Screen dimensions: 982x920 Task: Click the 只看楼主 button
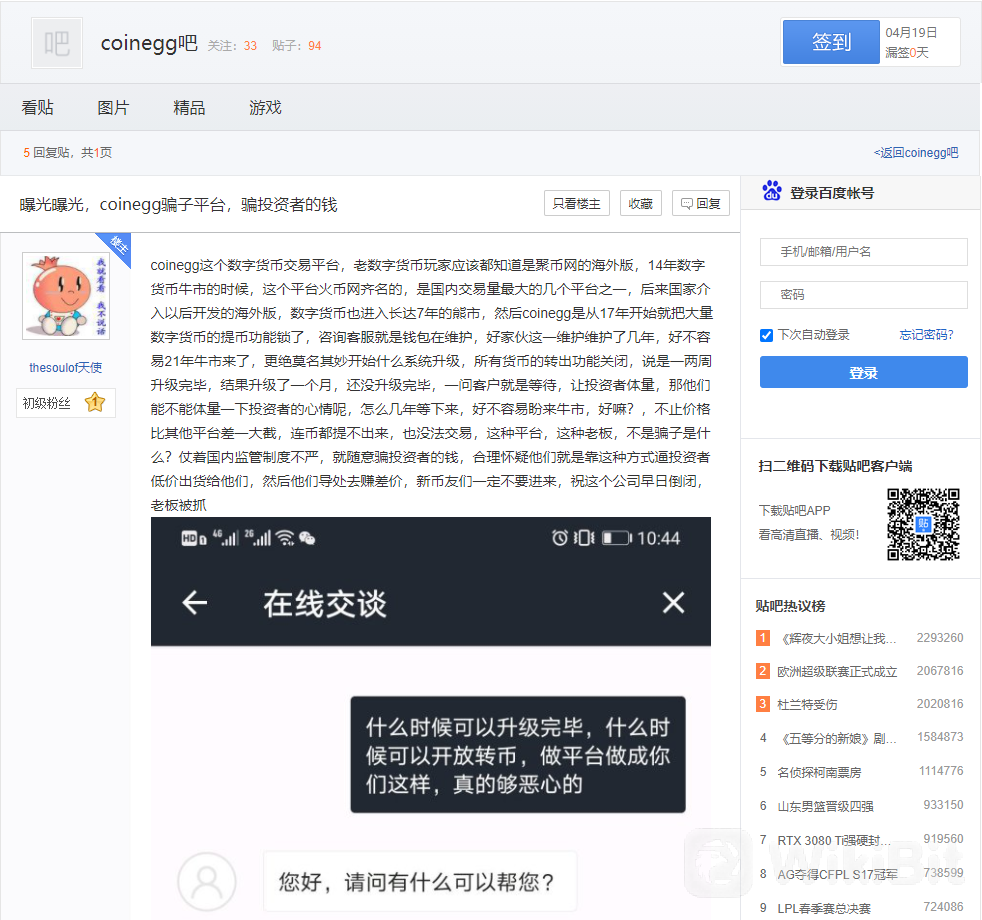point(577,204)
